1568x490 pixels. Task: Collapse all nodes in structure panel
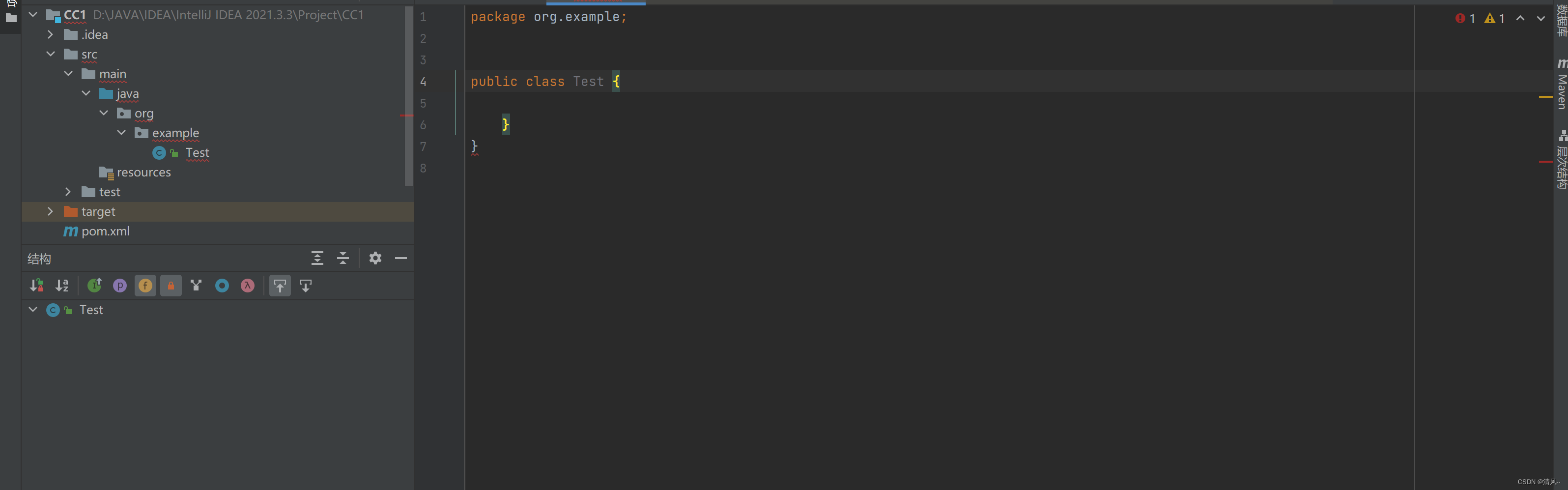point(342,258)
